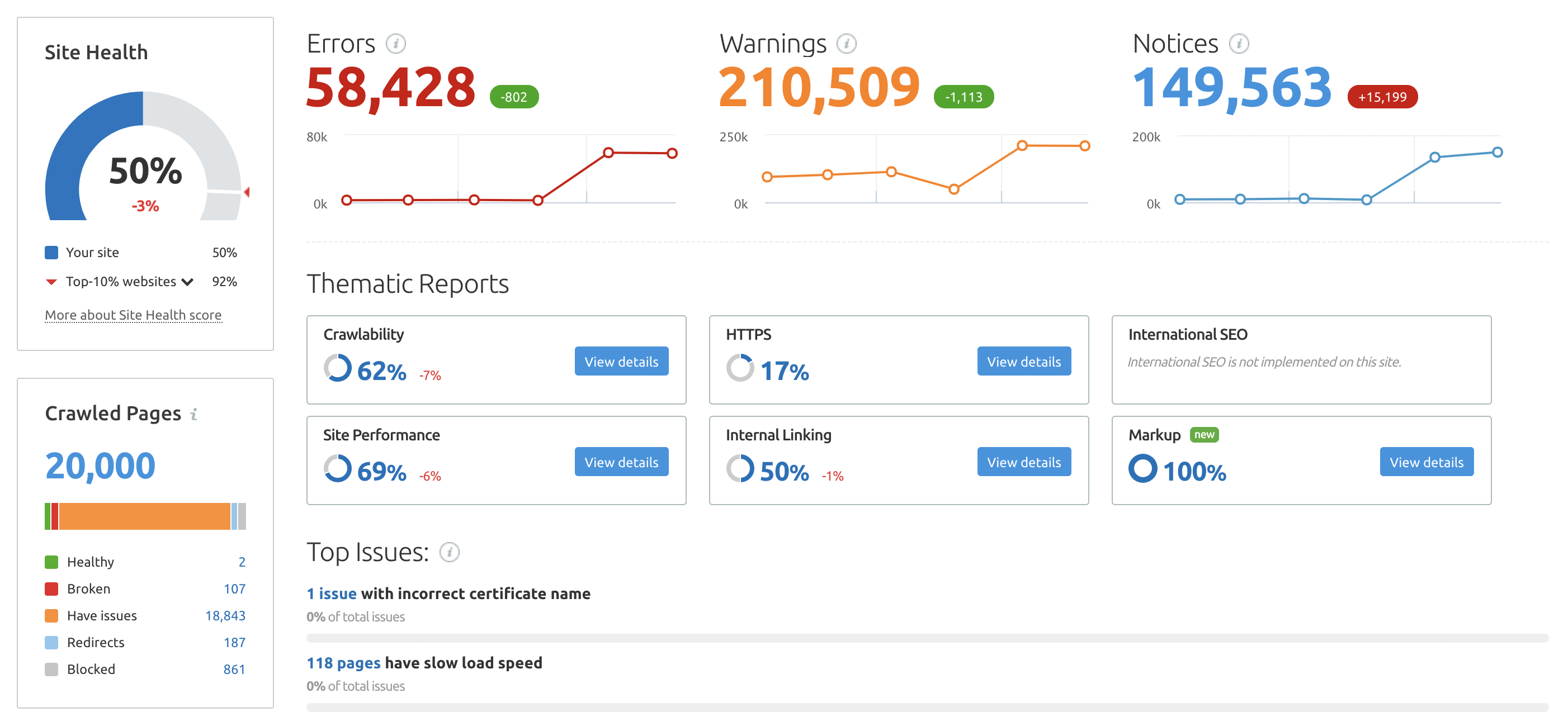The image size is (1568, 722).
Task: View details for Internal Linking report
Action: (x=1023, y=462)
